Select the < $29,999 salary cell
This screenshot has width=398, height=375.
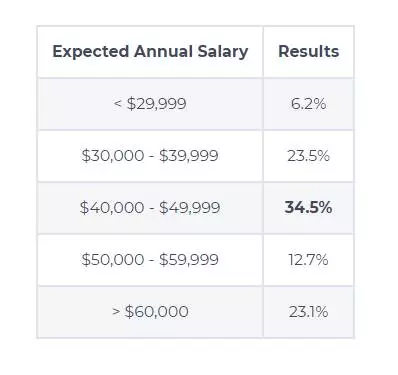150,104
